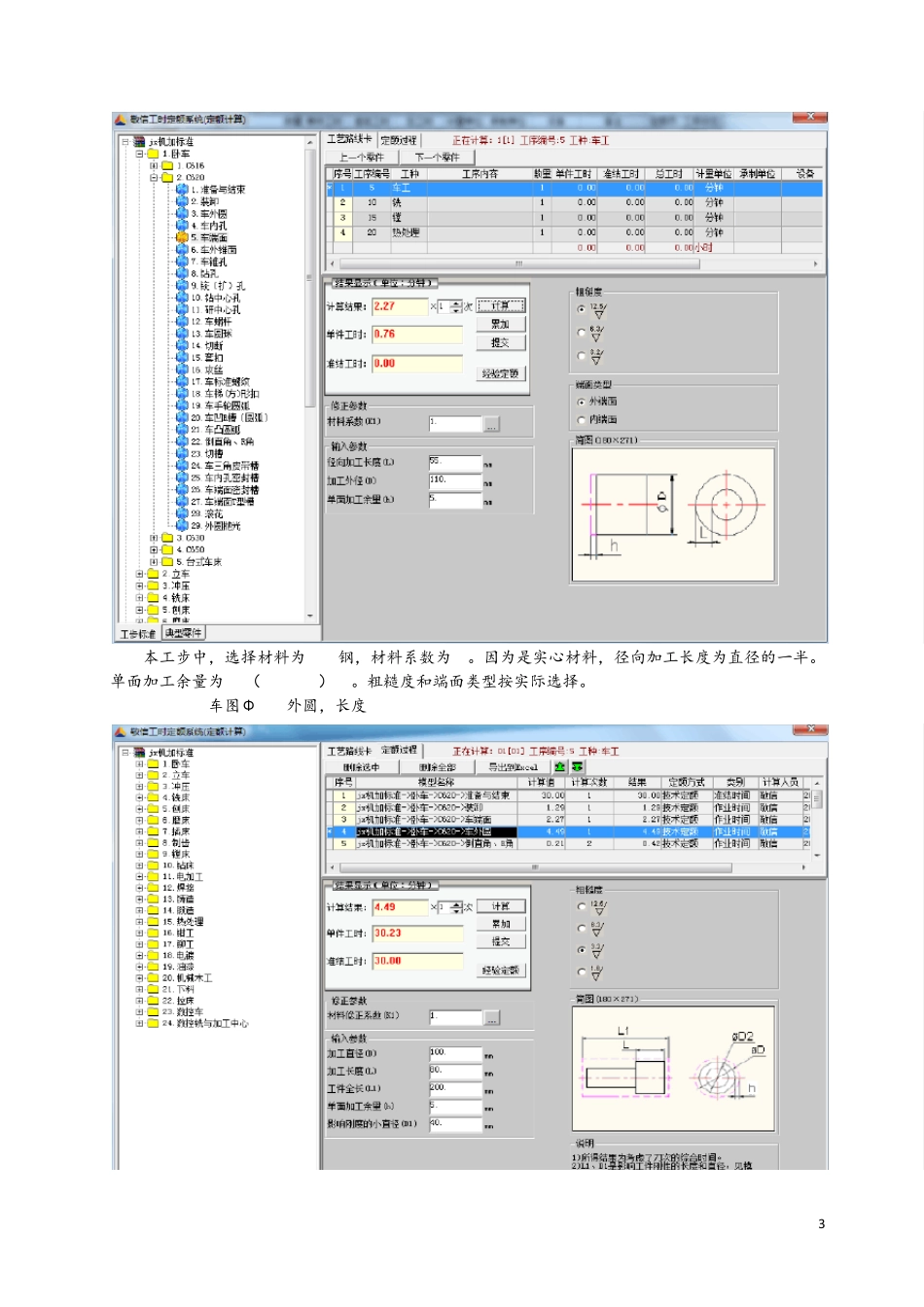Click the jx机加标准 root icon in lower tree

pyautogui.click(x=139, y=753)
